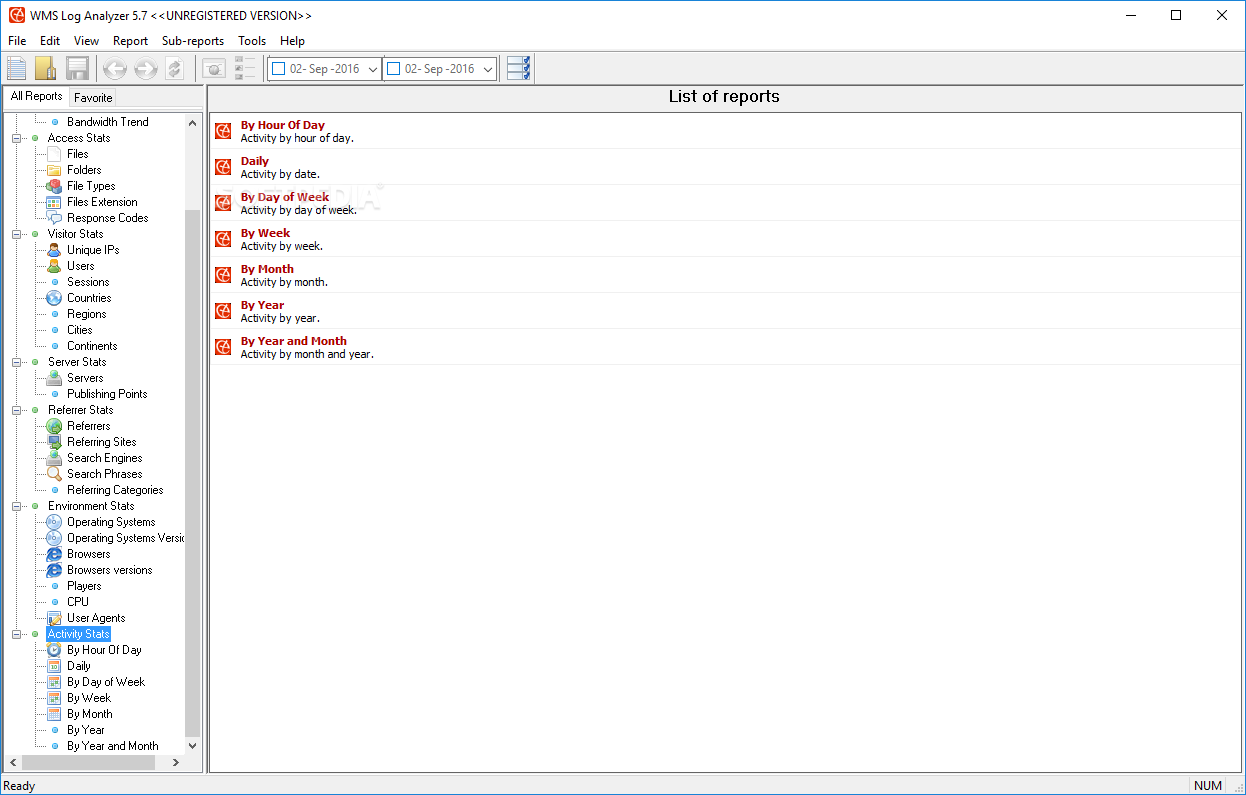
Task: Toggle the start date checkbox
Action: [279, 69]
